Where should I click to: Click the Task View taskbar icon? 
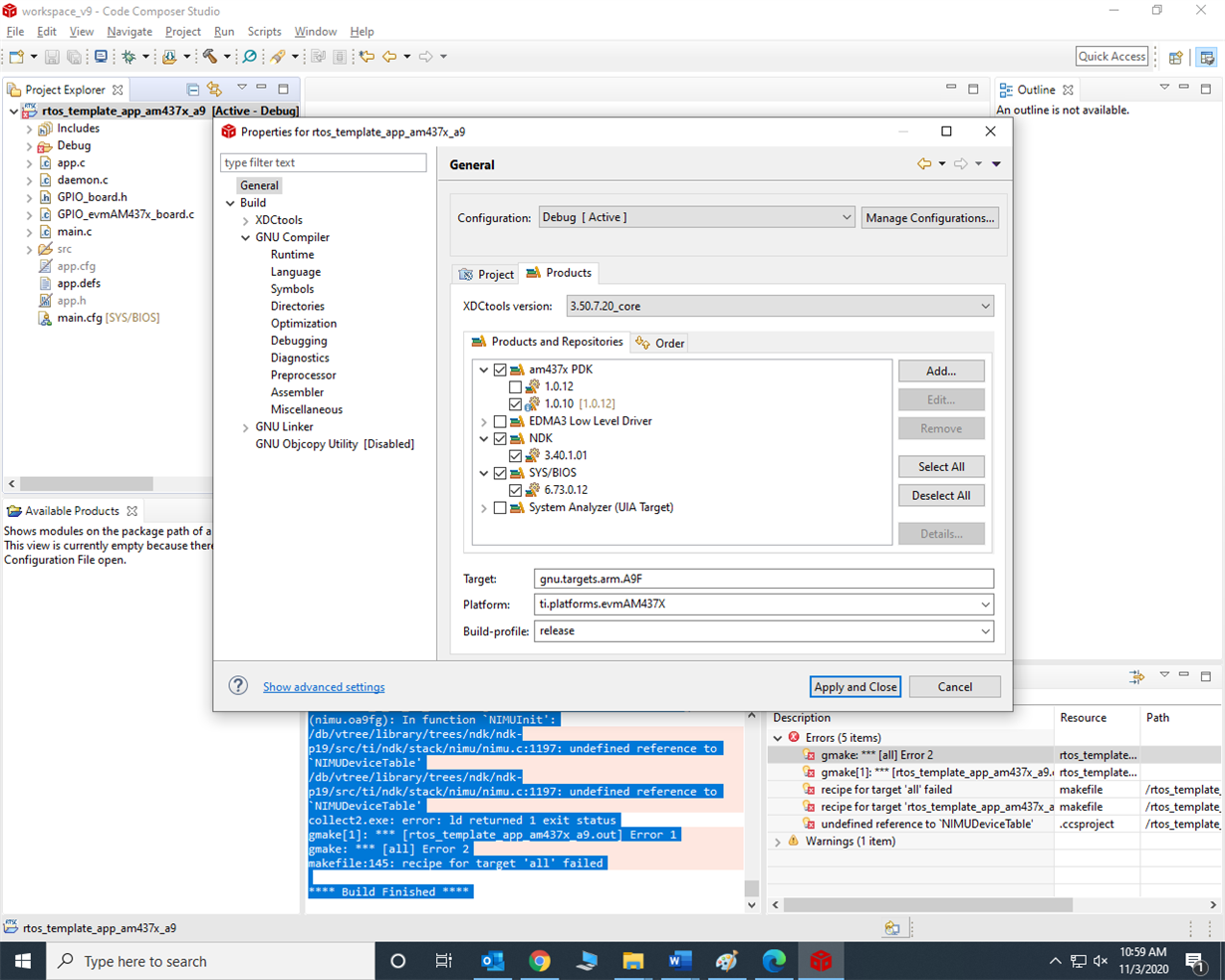(x=444, y=961)
